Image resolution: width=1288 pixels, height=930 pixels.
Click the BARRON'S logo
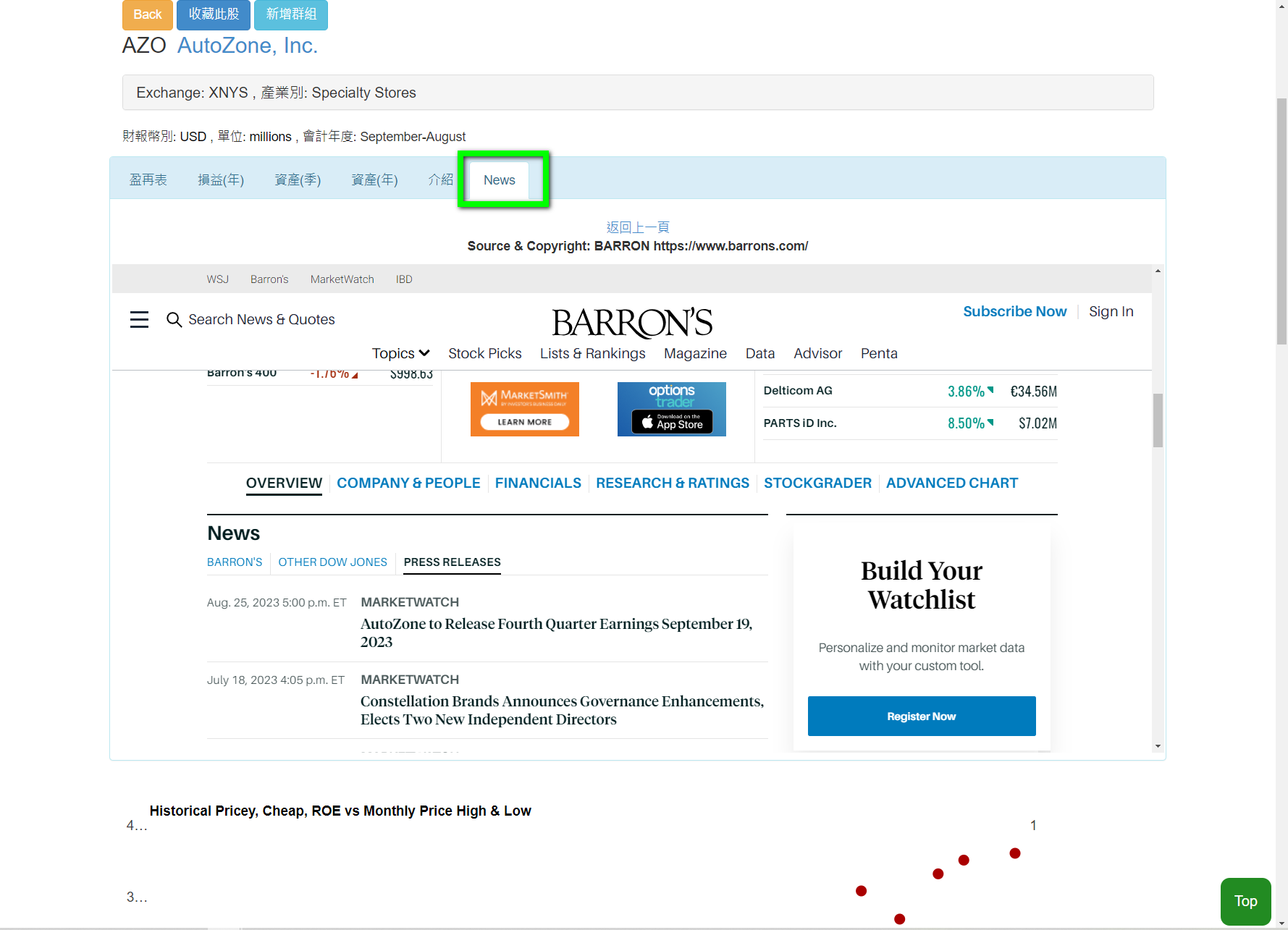pos(632,323)
